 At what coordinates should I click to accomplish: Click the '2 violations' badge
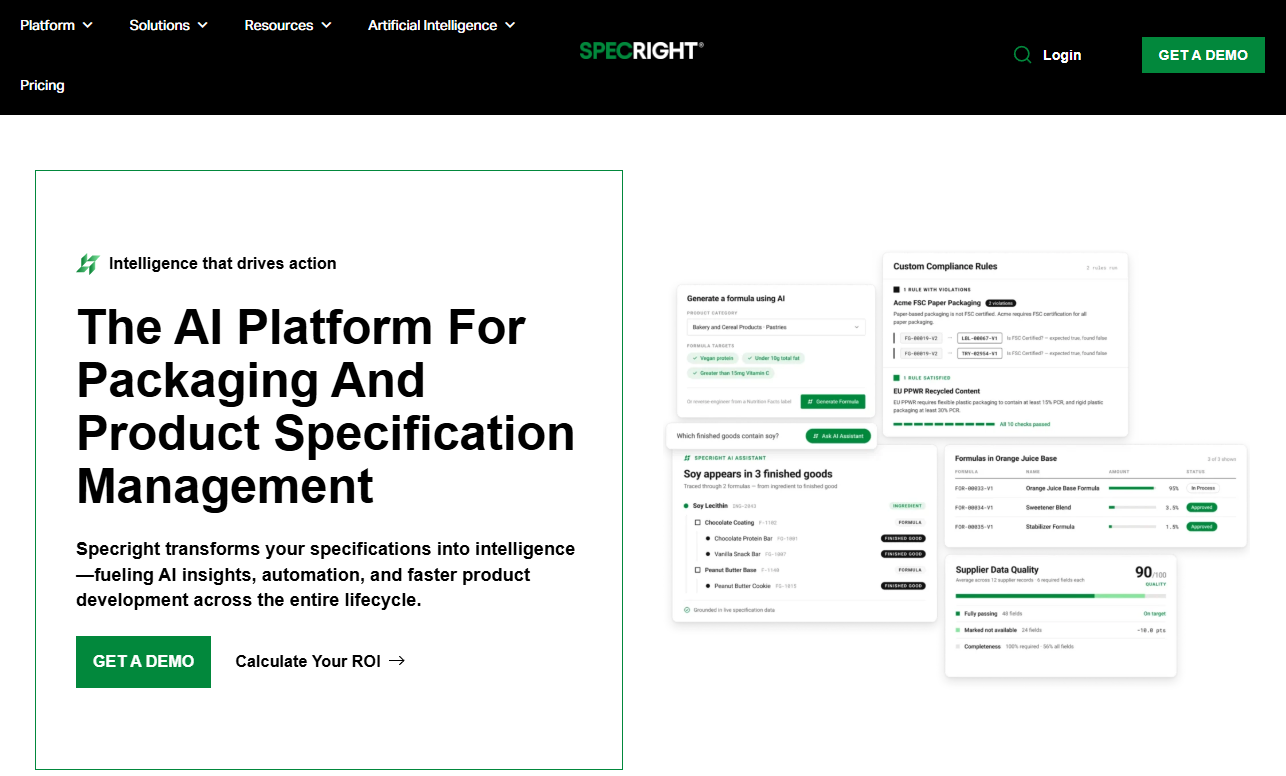[x=1001, y=302]
